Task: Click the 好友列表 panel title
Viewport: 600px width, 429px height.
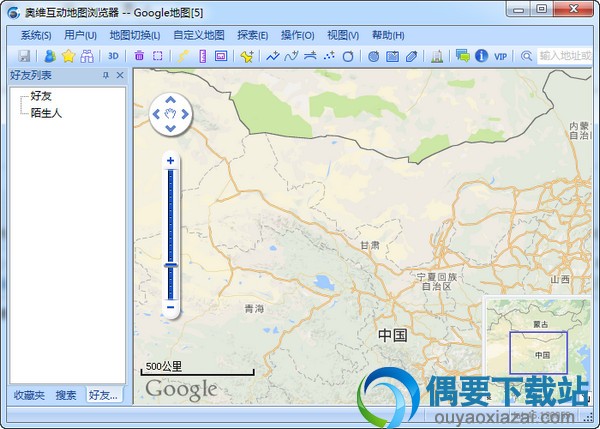Action: click(31, 75)
